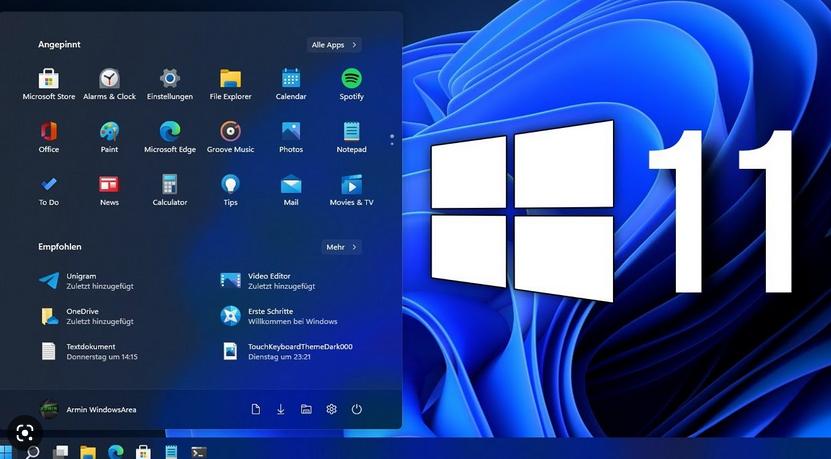This screenshot has height=459, width=831.
Task: Click the pinned apps page indicator dots
Action: tap(392, 140)
